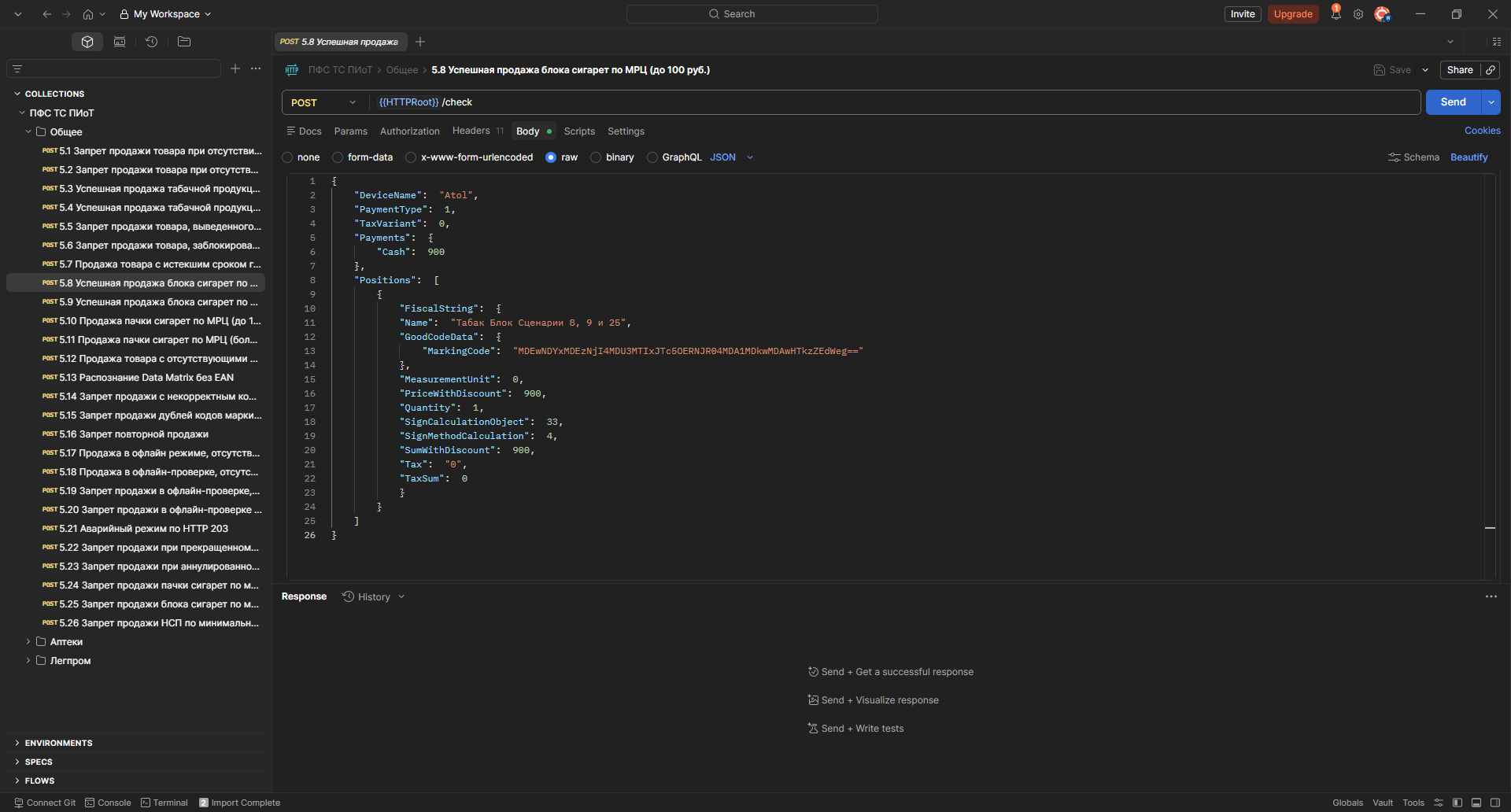Screen dimensions: 1511x812
Task: Click the notifications bell icon
Action: tap(1336, 13)
